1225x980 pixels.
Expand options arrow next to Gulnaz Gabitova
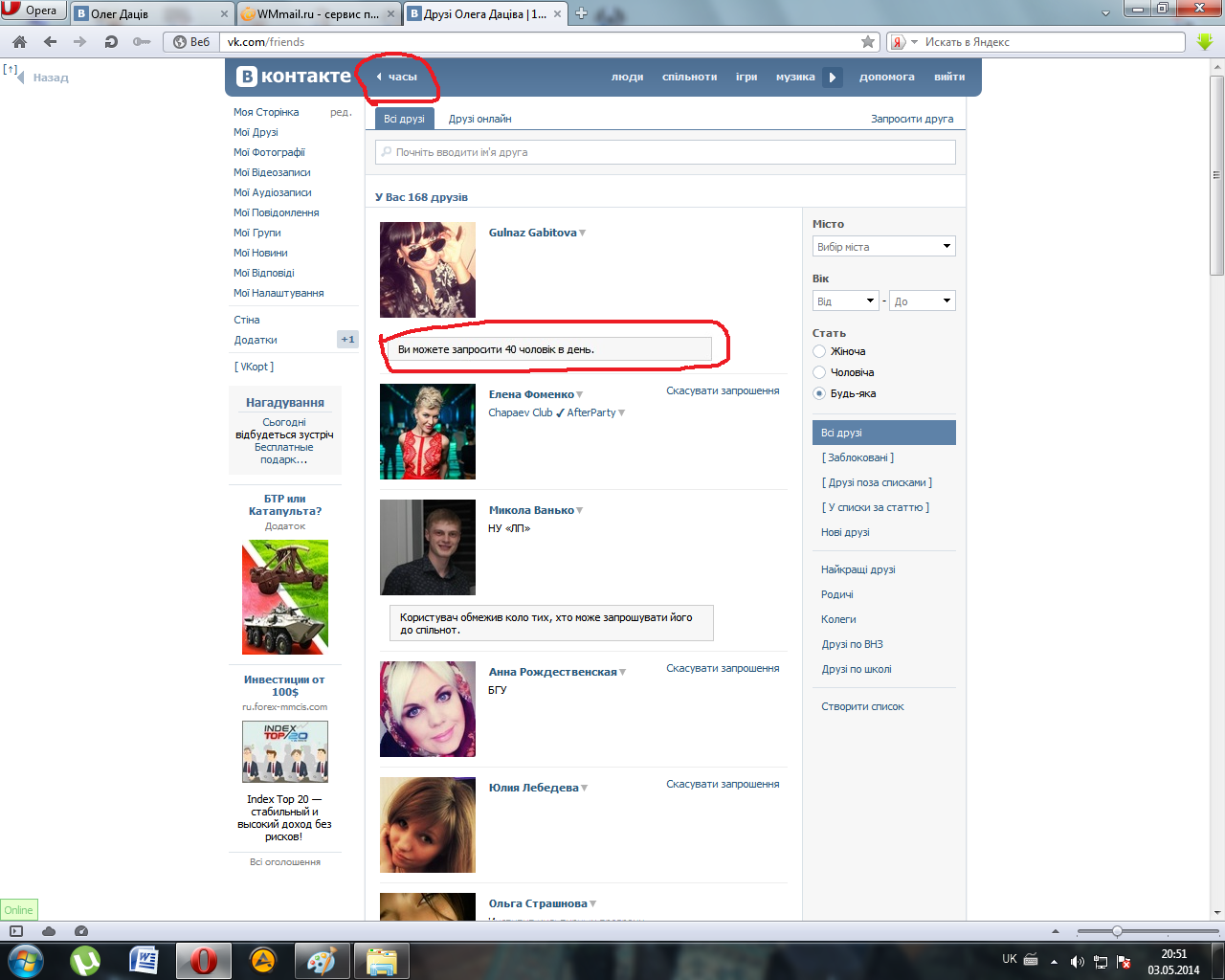583,234
